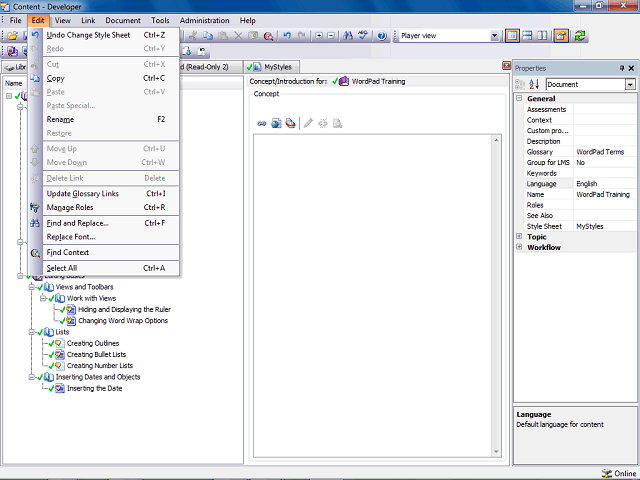This screenshot has width=640, height=480.
Task: Click the Undo arrow in the toolbar
Action: (x=287, y=36)
